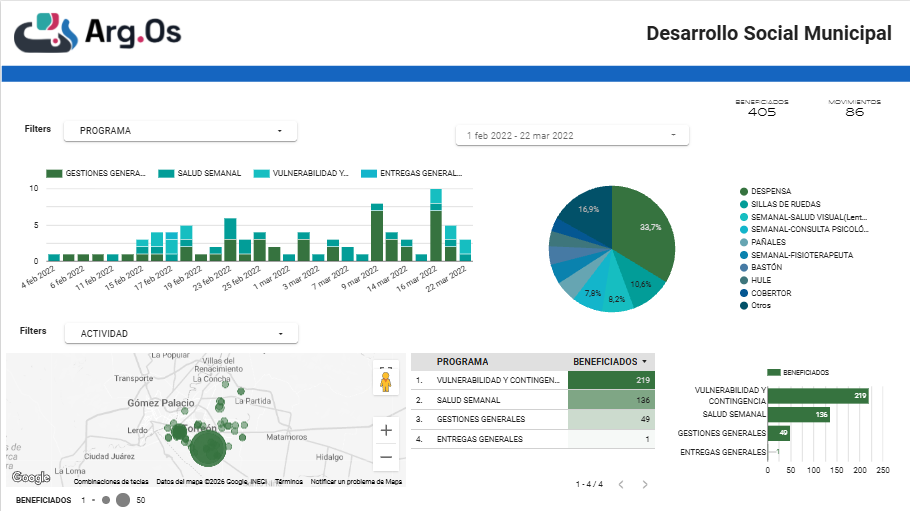Click the MOVIMIENTOS 86 scorecard
This screenshot has width=910, height=511.
pyautogui.click(x=854, y=108)
